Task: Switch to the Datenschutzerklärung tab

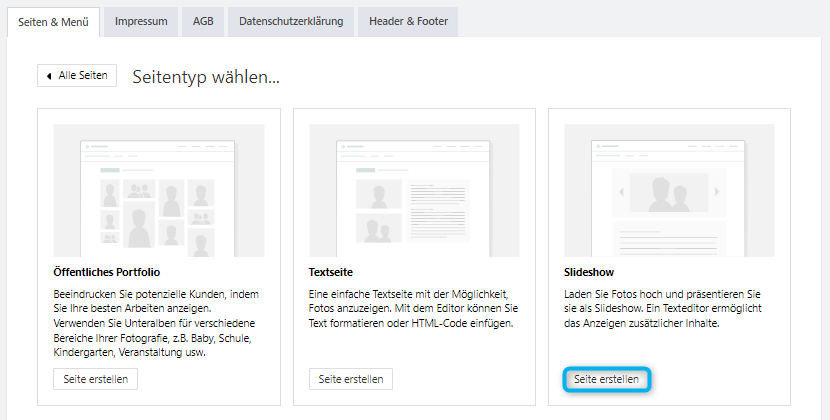Action: (x=291, y=22)
